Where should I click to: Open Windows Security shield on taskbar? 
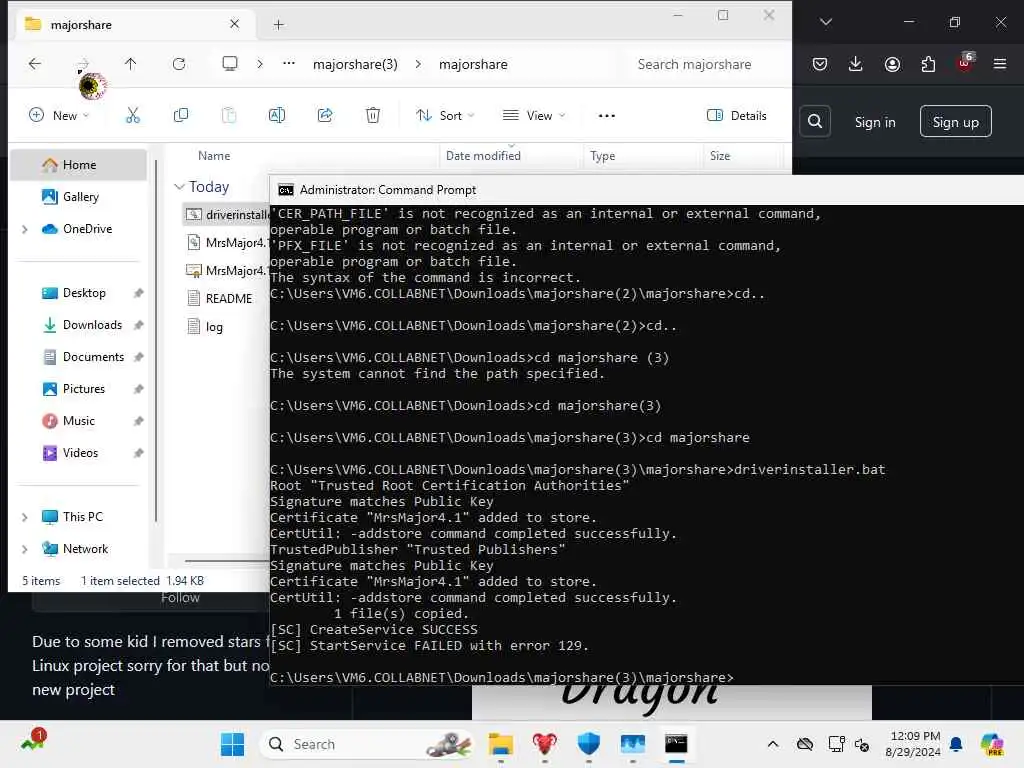point(588,744)
